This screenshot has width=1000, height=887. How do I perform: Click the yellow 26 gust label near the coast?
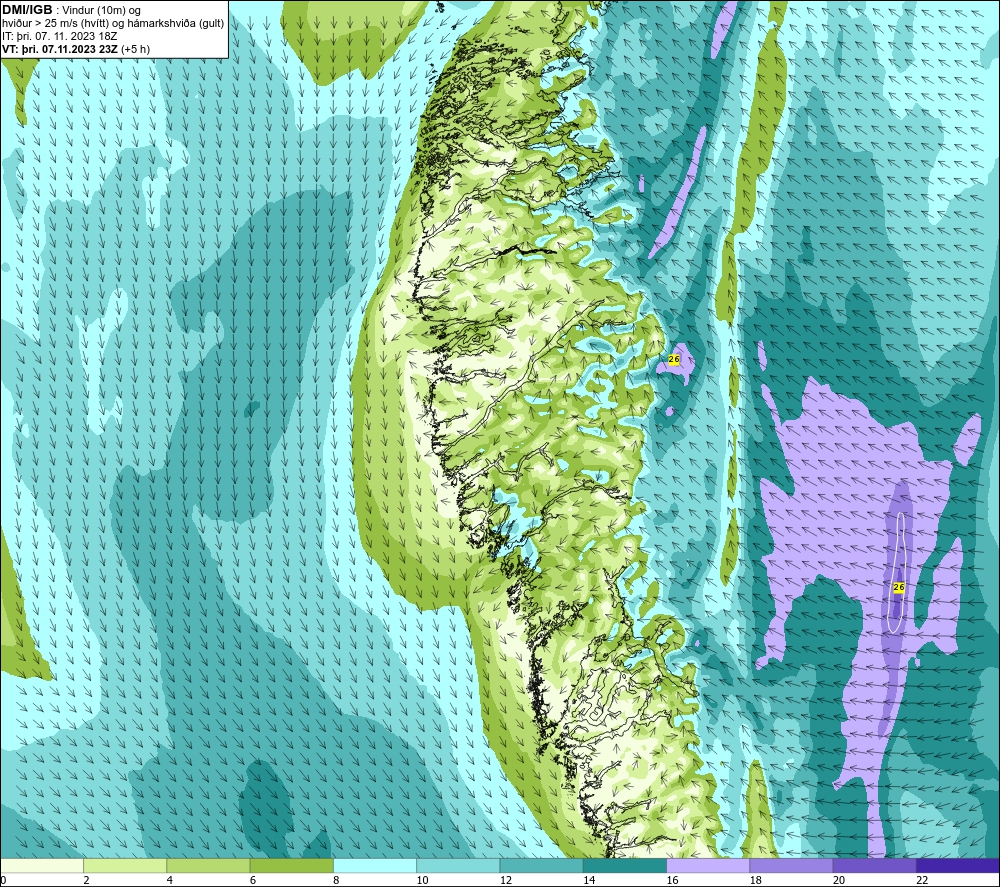pyautogui.click(x=673, y=360)
